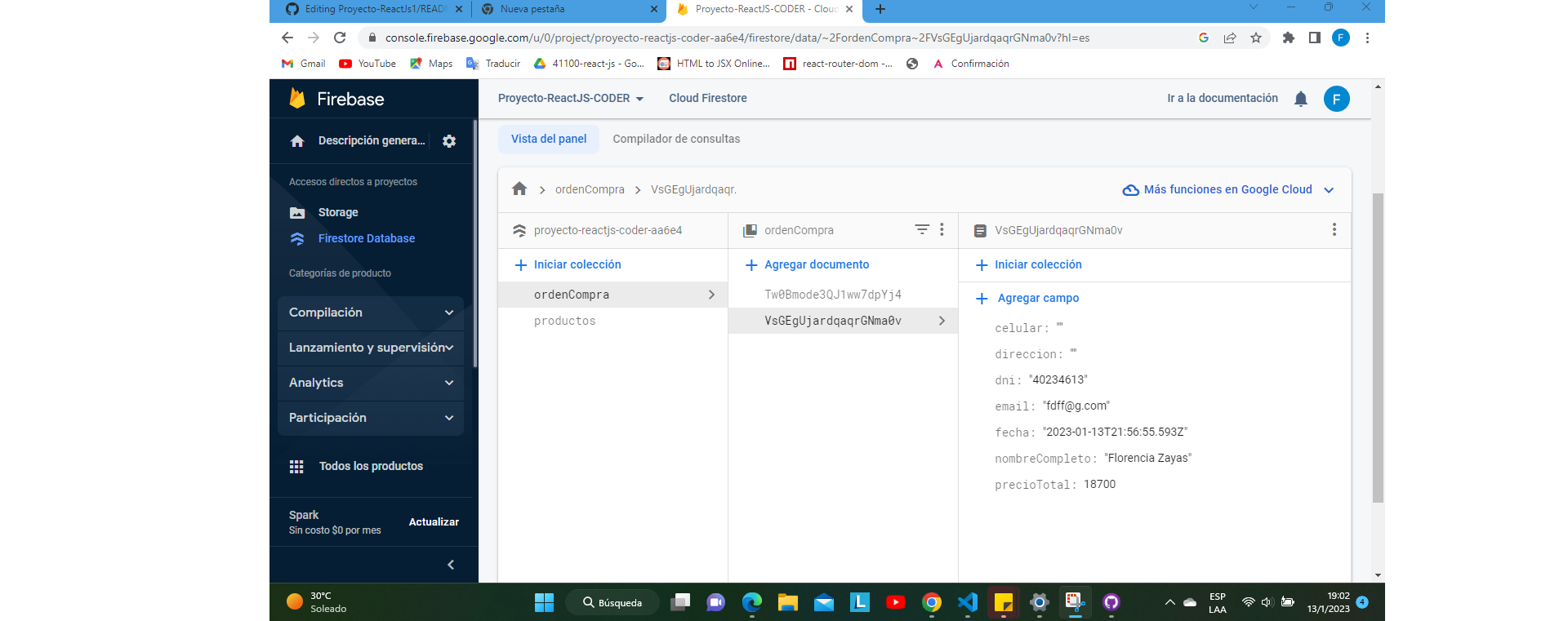The image size is (1568, 621).
Task: Click Agregar documento
Action: coord(808,264)
